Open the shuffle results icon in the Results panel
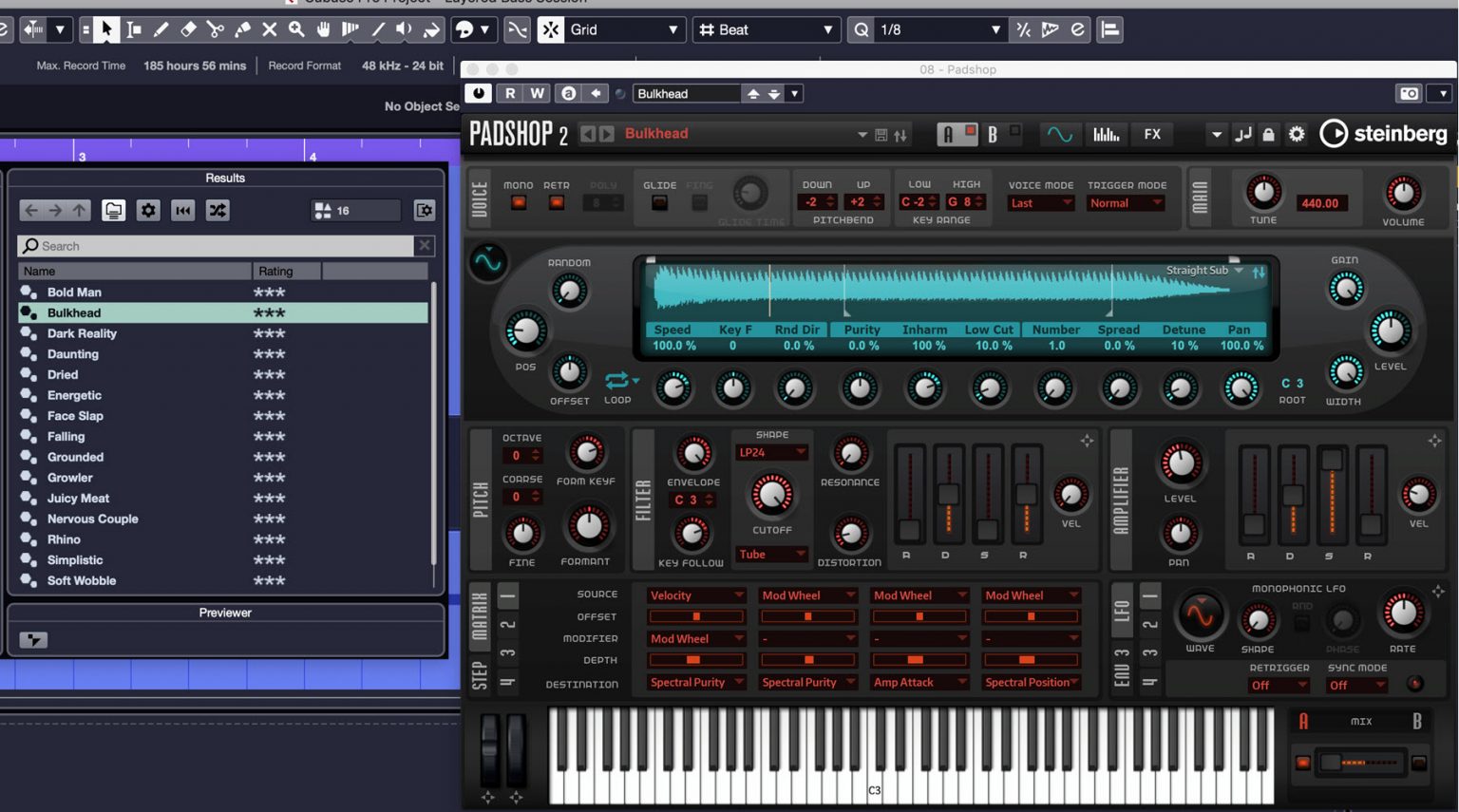1459x812 pixels. [218, 210]
